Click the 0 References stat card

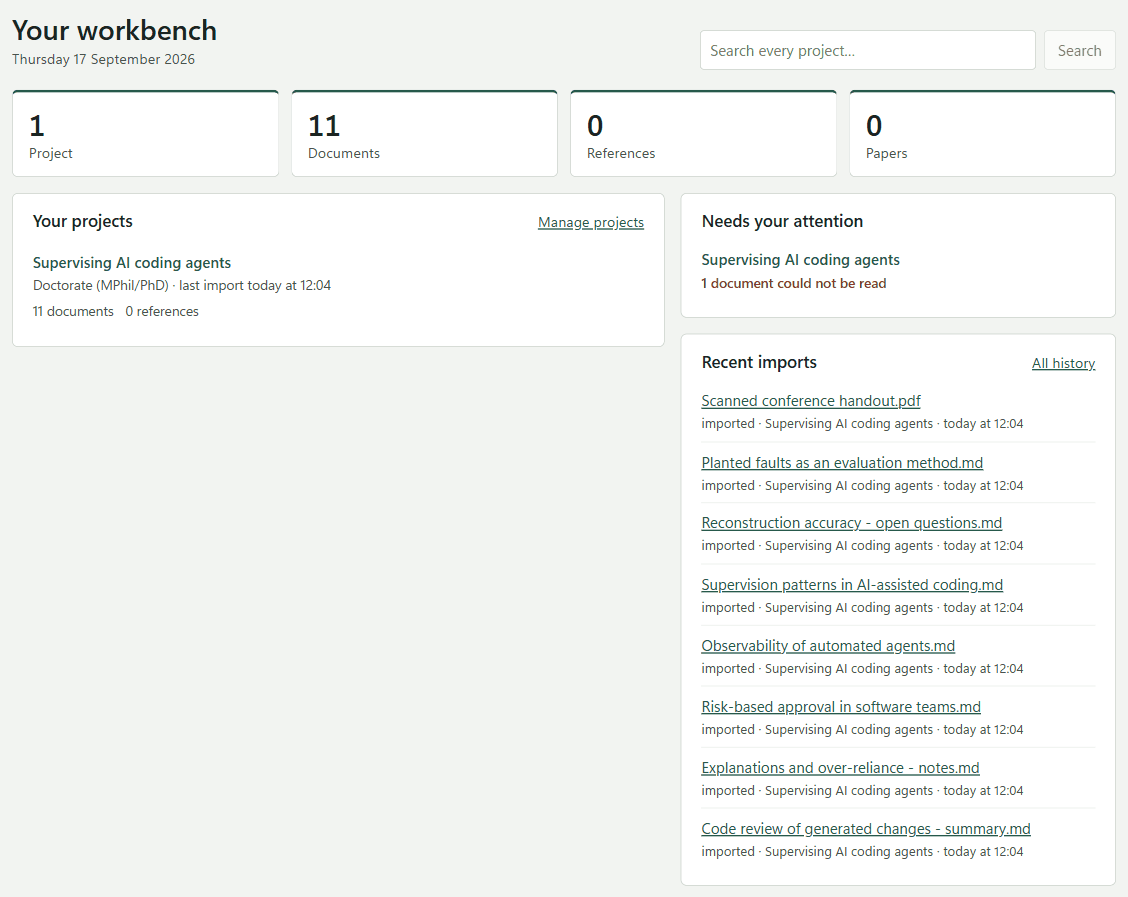click(704, 134)
